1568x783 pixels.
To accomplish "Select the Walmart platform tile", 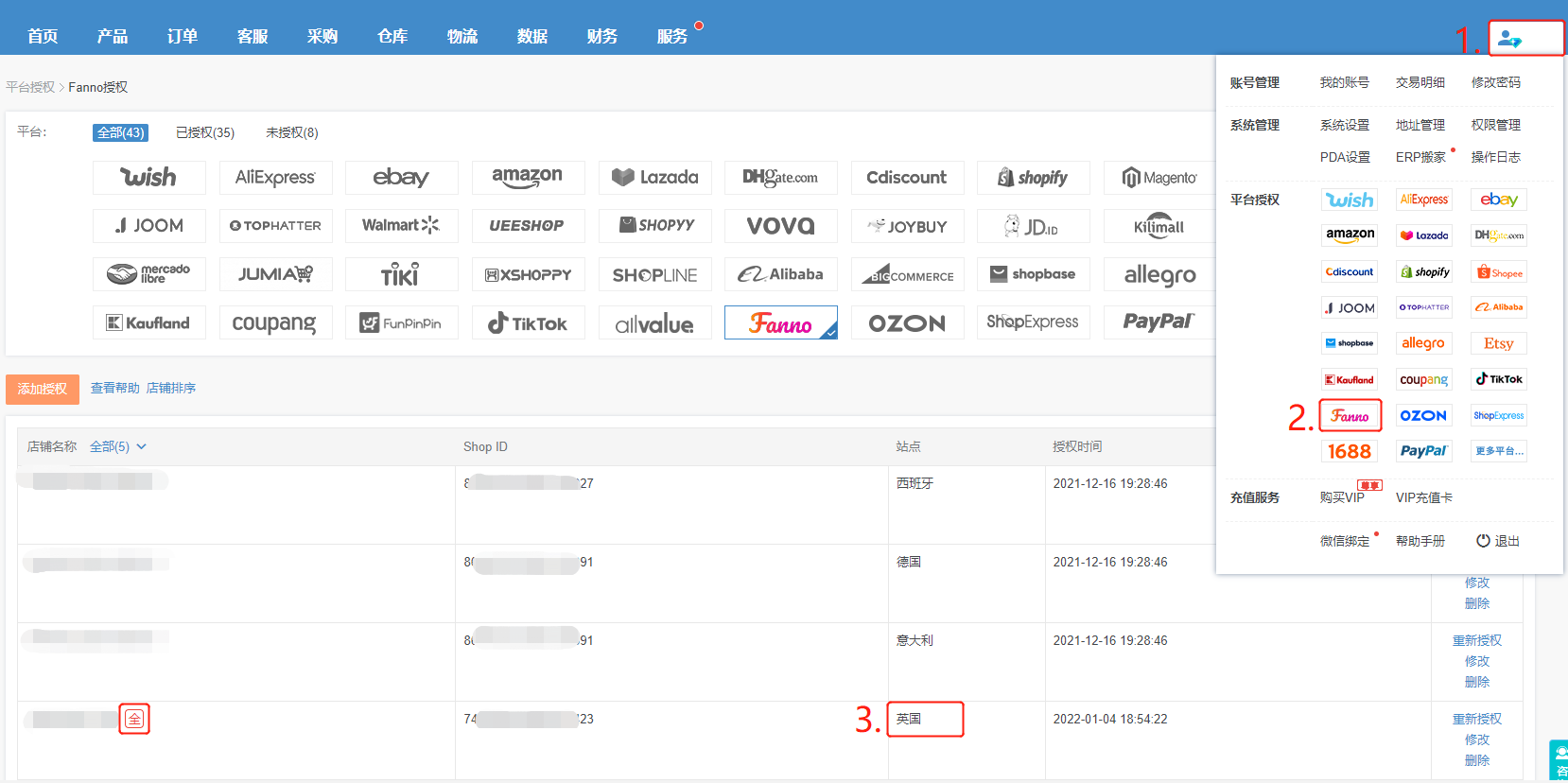I will (401, 226).
